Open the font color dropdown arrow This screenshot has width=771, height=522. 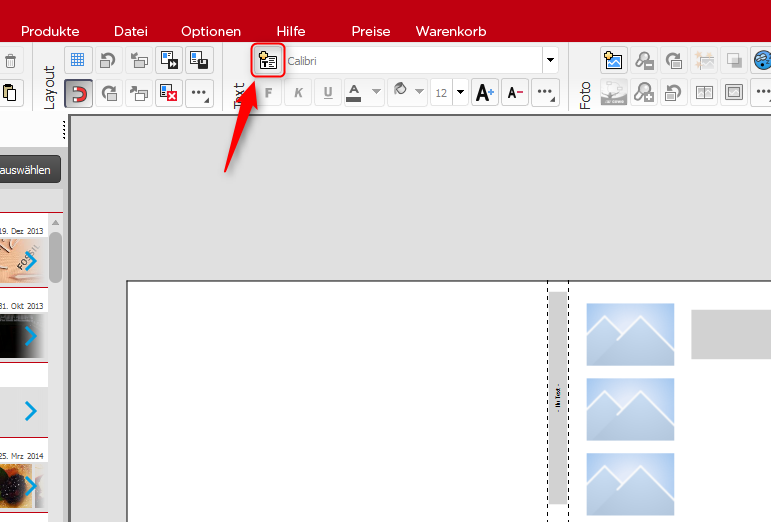pos(376,92)
